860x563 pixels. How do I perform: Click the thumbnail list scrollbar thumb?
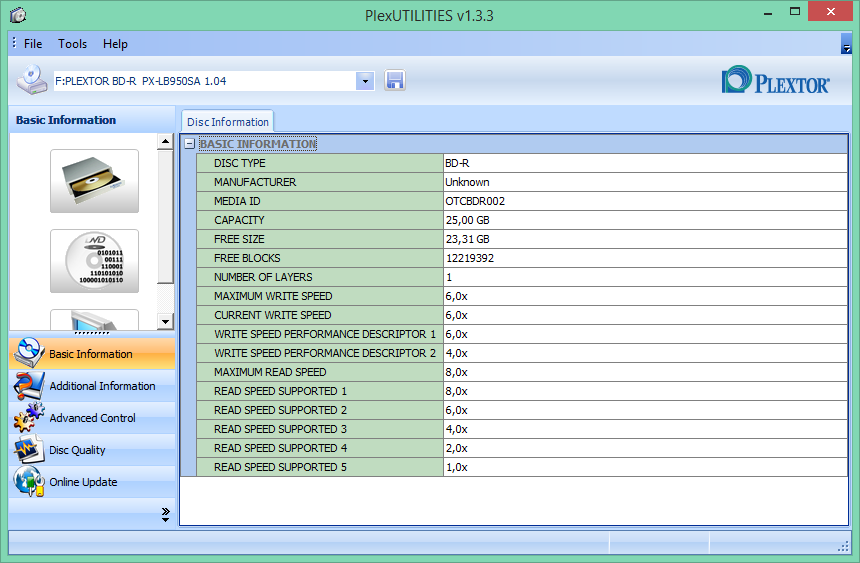coord(165,217)
